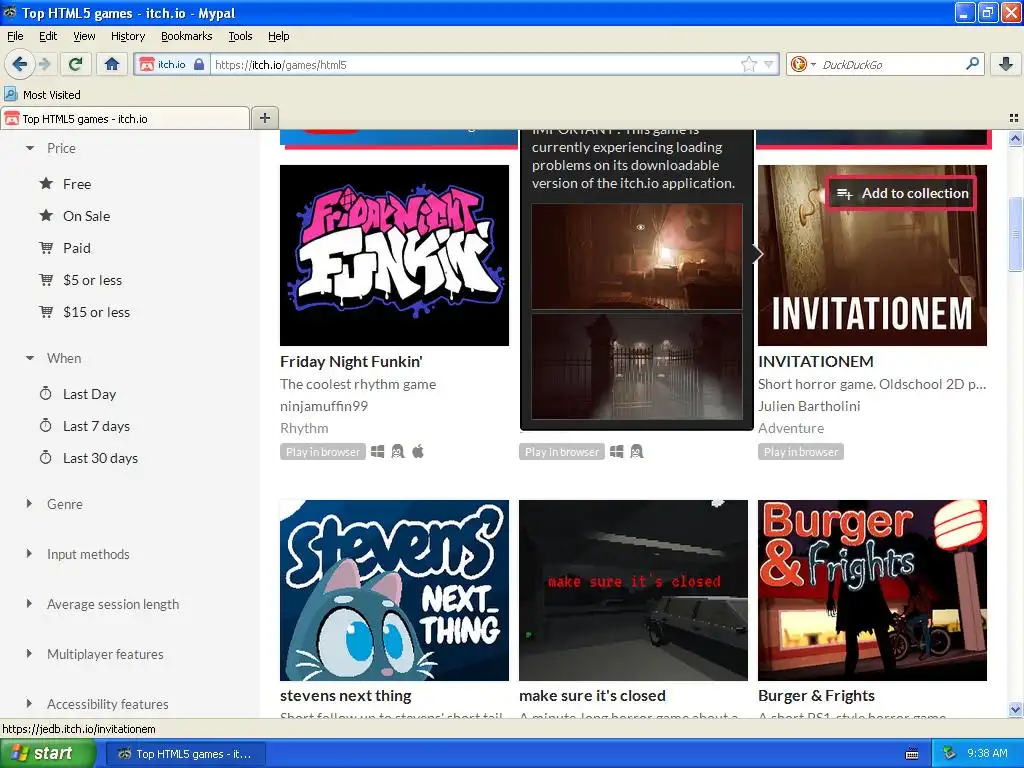The height and width of the screenshot is (768, 1024).
Task: Open the File menu
Action: [15, 36]
